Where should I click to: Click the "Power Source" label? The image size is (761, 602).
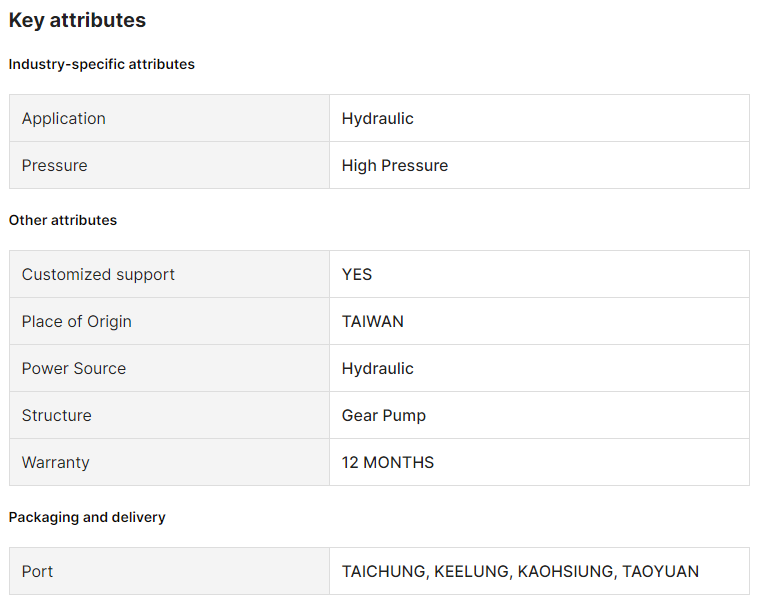(x=73, y=368)
